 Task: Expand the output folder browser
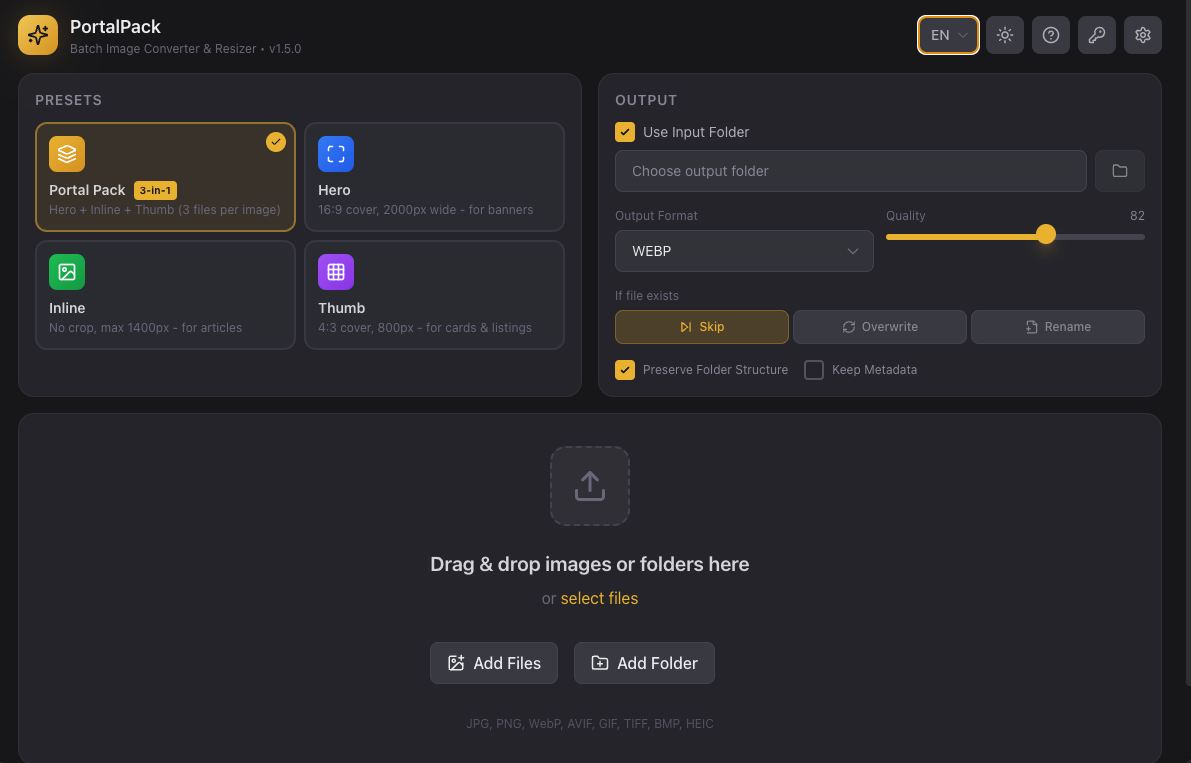pyautogui.click(x=1119, y=171)
